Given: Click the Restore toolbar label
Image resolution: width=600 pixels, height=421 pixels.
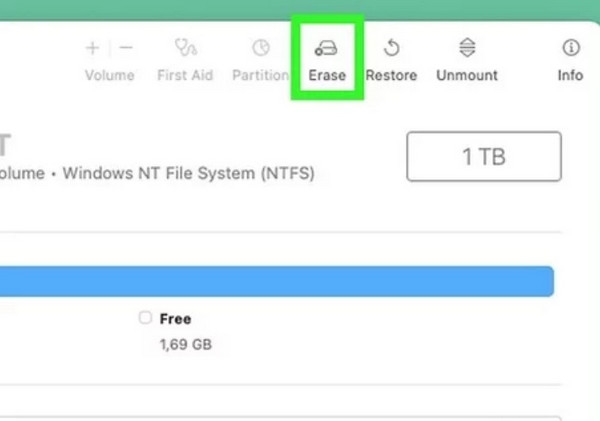Looking at the screenshot, I should (391, 75).
